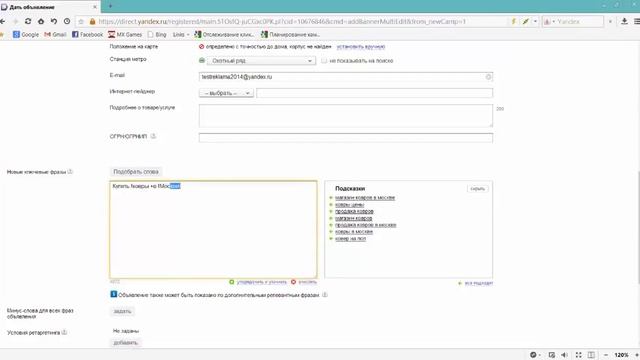The width and height of the screenshot is (640, 360).
Task: Add hint 'магазин ковров в москве'
Action: 365,198
